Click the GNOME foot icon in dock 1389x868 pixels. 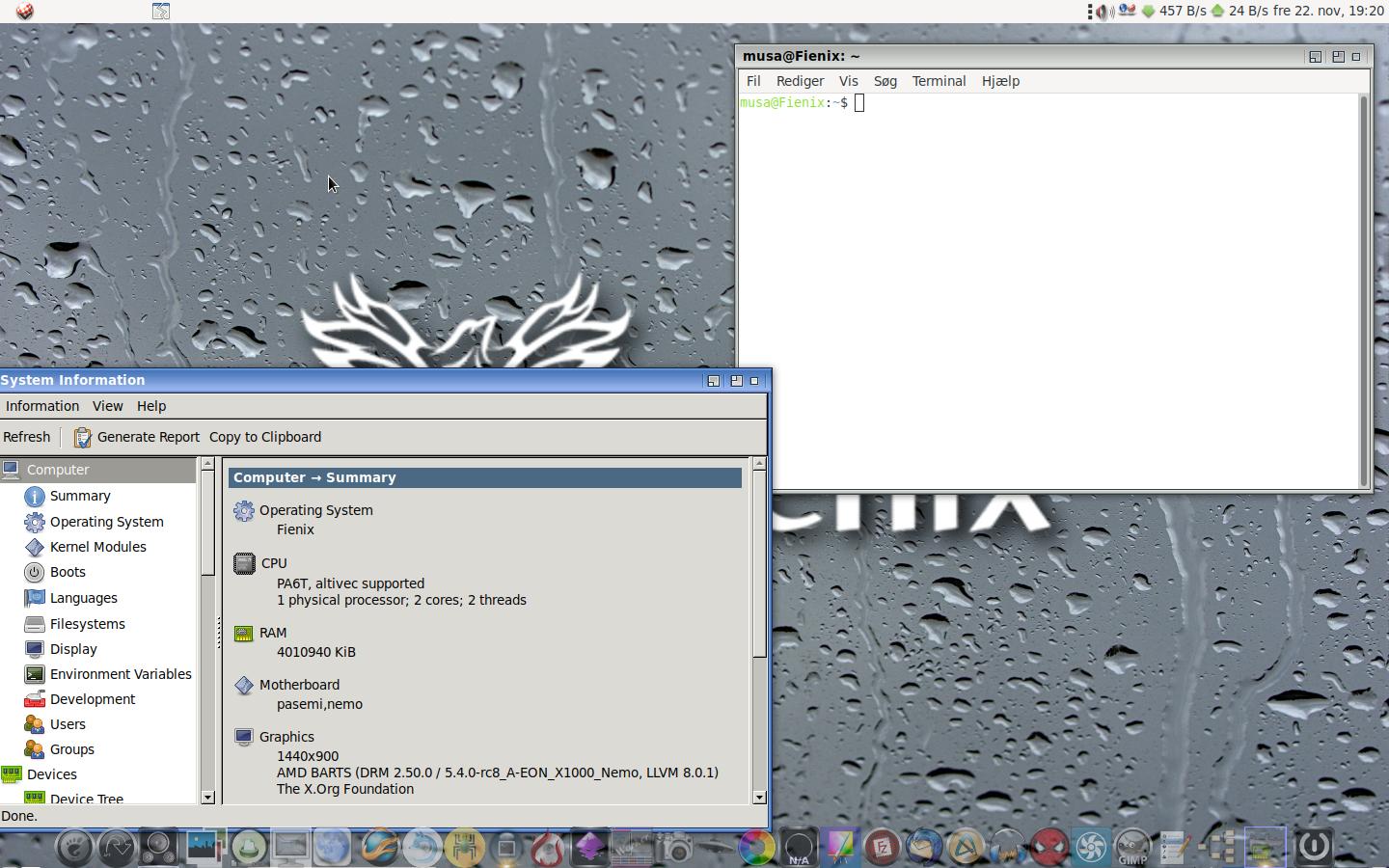click(74, 848)
